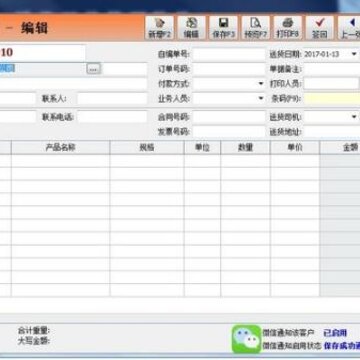
Task: Expand the 送货司机 driver dropdown
Action: [354, 117]
